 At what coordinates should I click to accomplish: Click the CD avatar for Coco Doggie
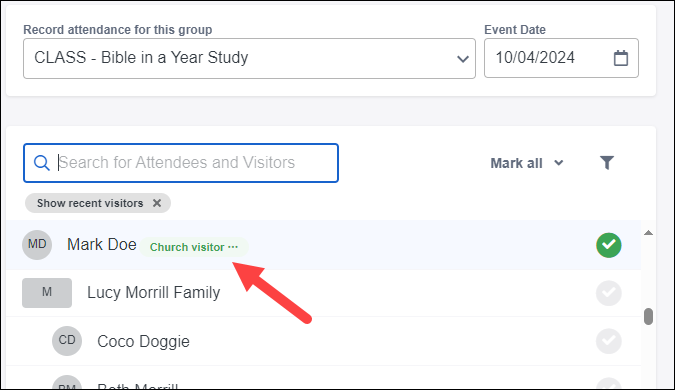tap(67, 340)
